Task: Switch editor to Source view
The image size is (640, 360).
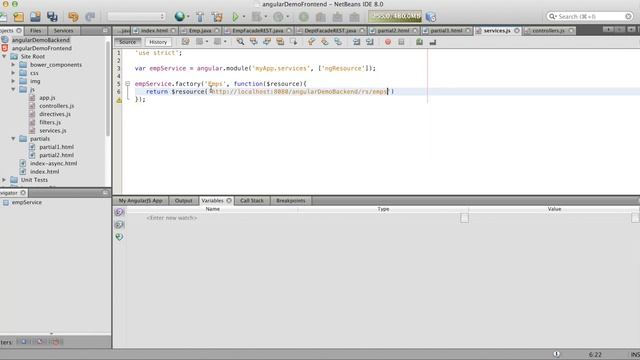Action: (x=127, y=42)
